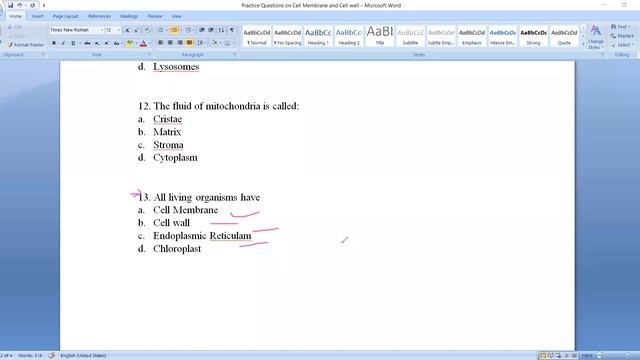Click the Numbering list icon
This screenshot has width=640, height=360.
(x=175, y=30)
